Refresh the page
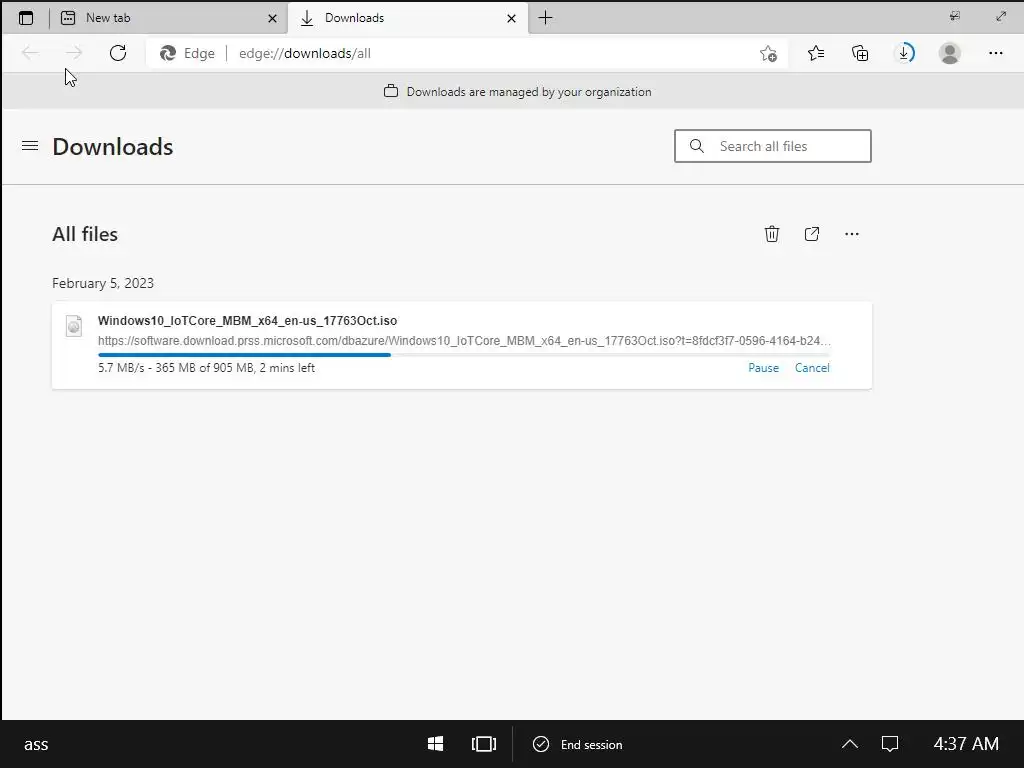 pyautogui.click(x=118, y=53)
